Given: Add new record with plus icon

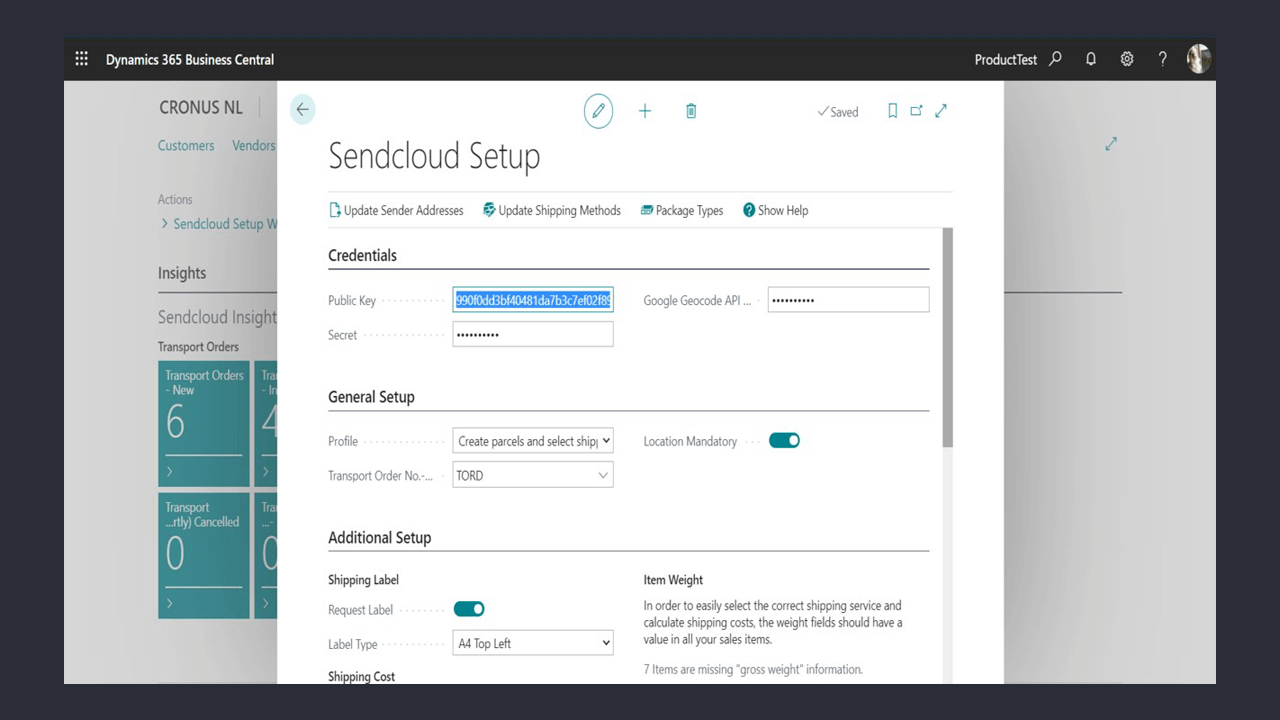Looking at the screenshot, I should click(645, 111).
